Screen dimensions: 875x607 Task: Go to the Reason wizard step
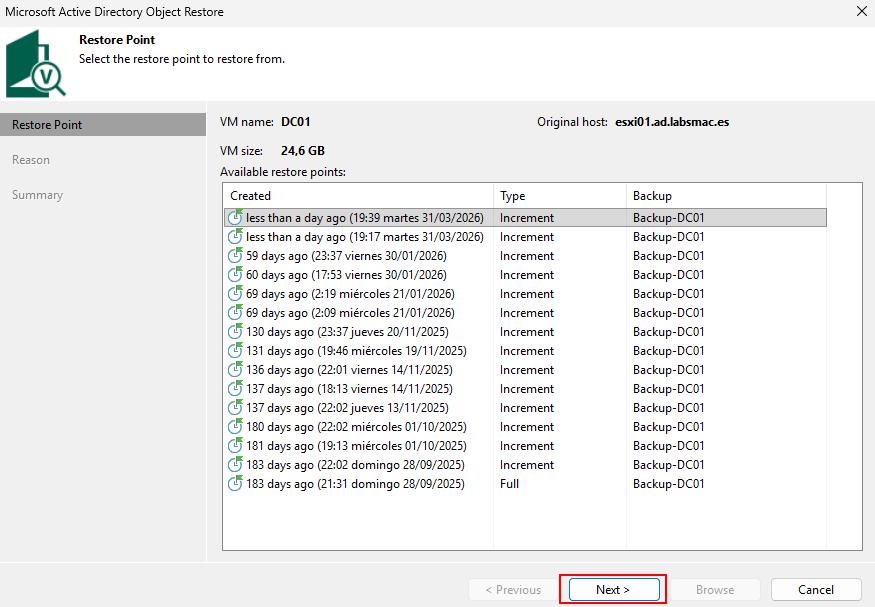pos(31,160)
